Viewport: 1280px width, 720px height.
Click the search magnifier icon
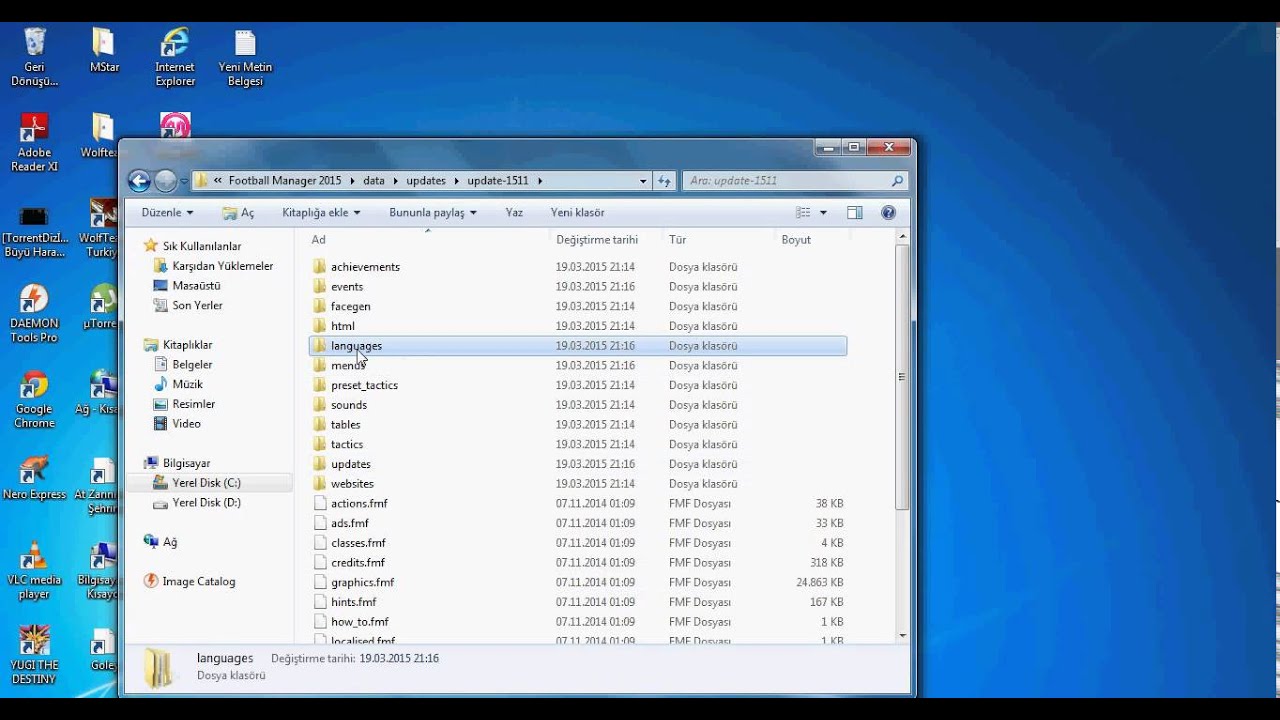tap(897, 181)
